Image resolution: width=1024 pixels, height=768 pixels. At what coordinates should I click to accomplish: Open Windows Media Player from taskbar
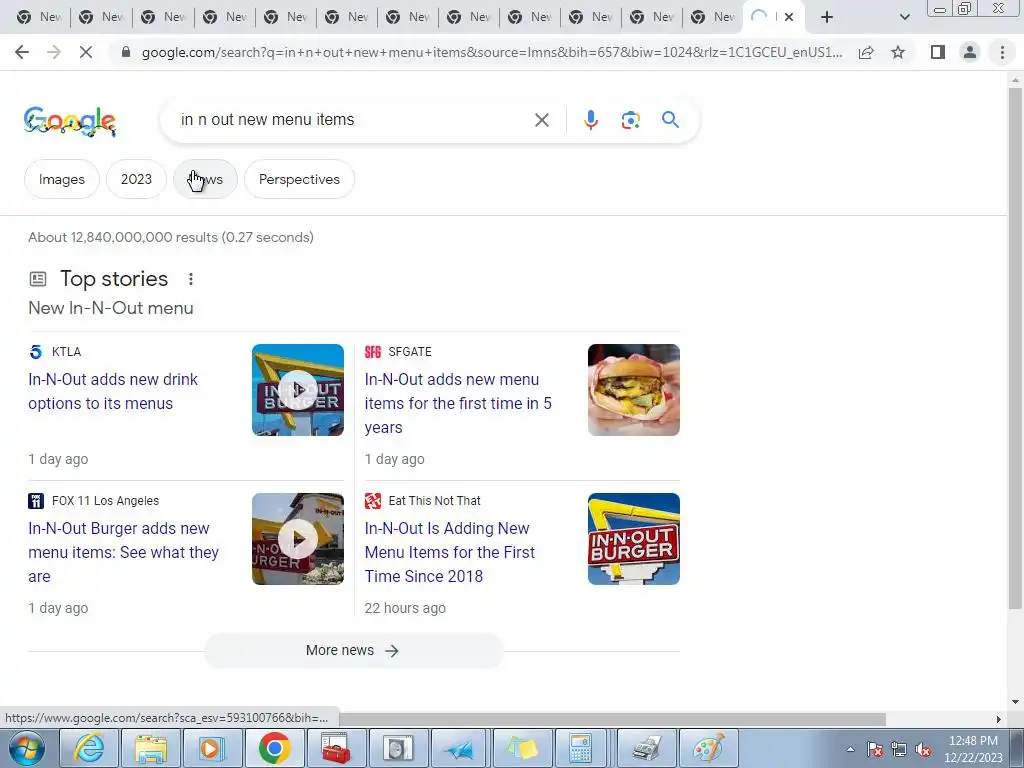[x=212, y=748]
